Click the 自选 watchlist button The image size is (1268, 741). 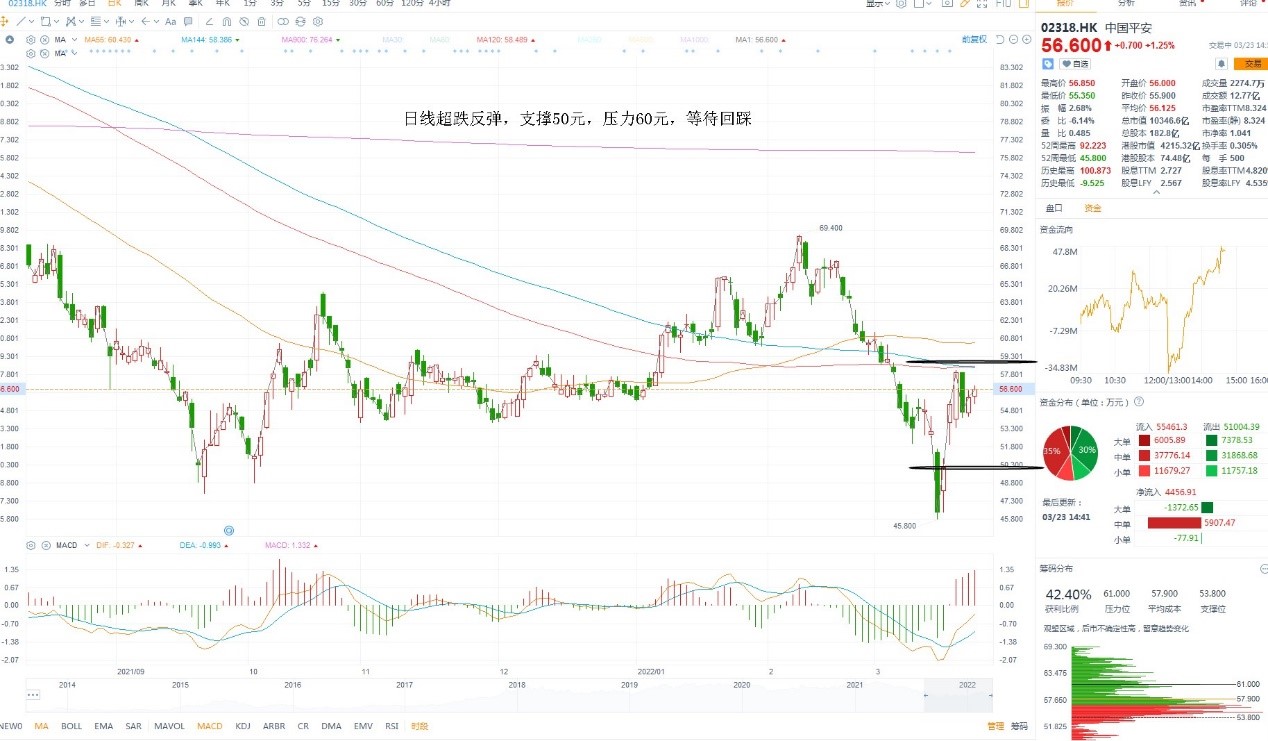[x=1075, y=64]
